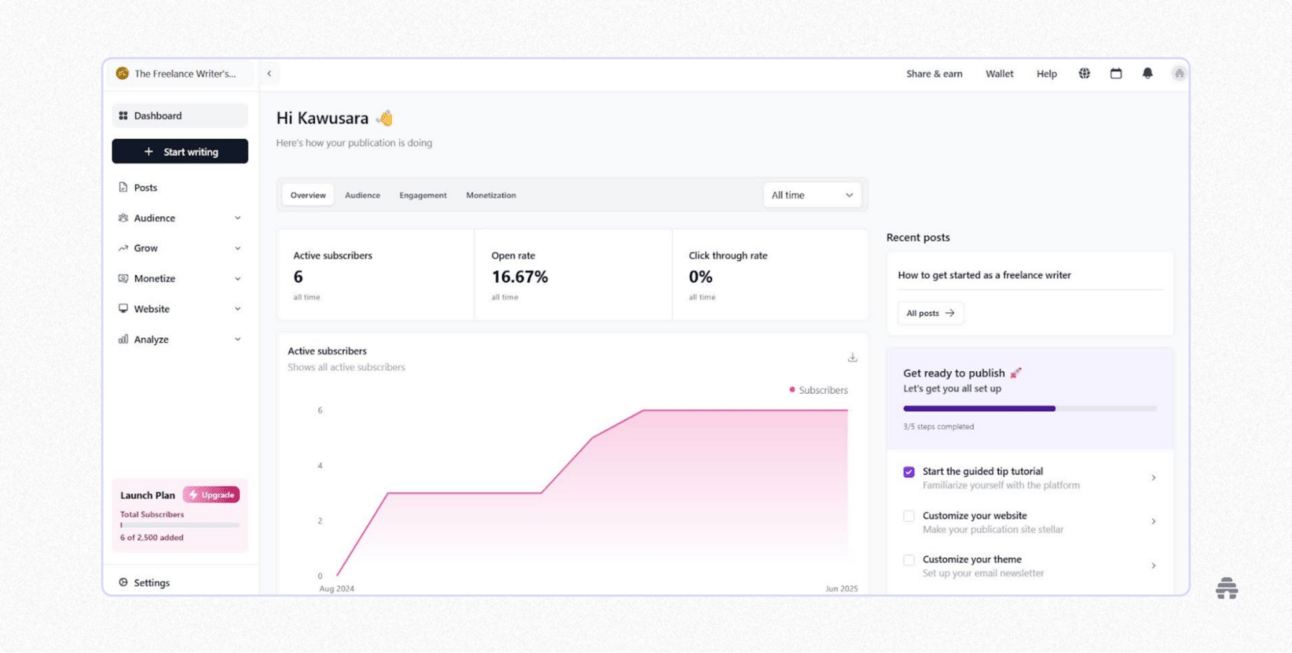Click the globe icon in the header
Screen dimensions: 1292x653
pyautogui.click(x=1084, y=73)
